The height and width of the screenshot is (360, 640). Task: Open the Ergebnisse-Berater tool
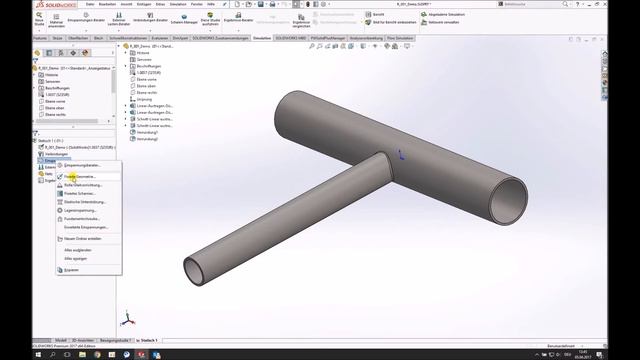point(238,17)
